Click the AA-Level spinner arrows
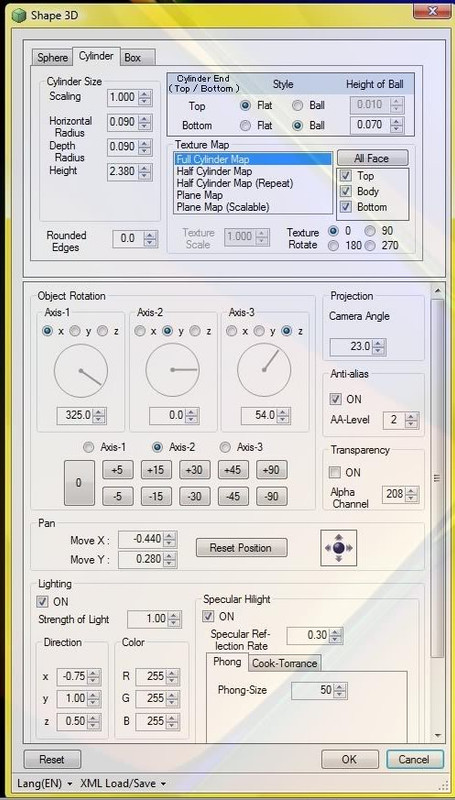Screen dimensions: 455x800 point(412,420)
